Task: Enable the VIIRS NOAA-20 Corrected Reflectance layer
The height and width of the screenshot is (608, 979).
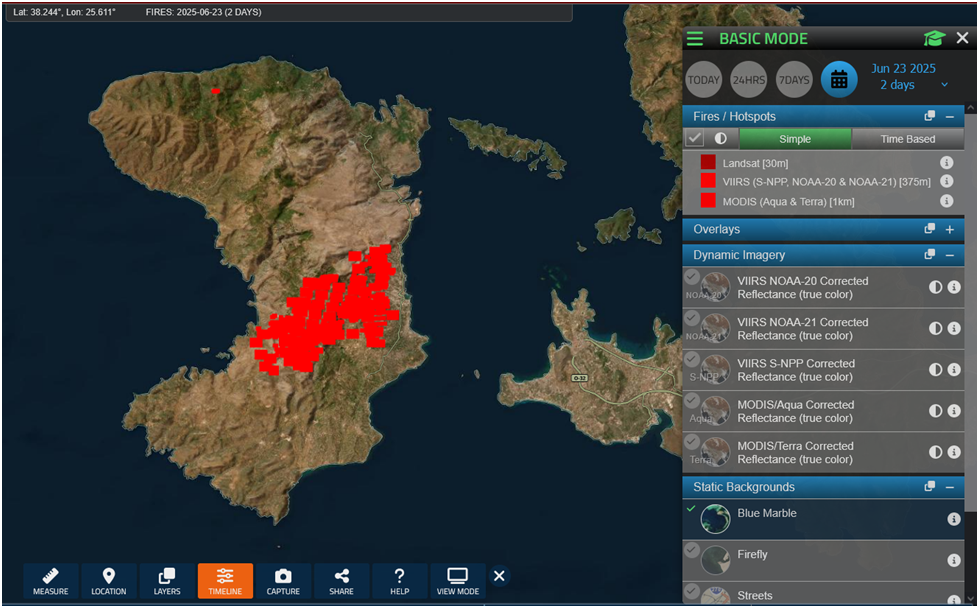Action: click(692, 277)
